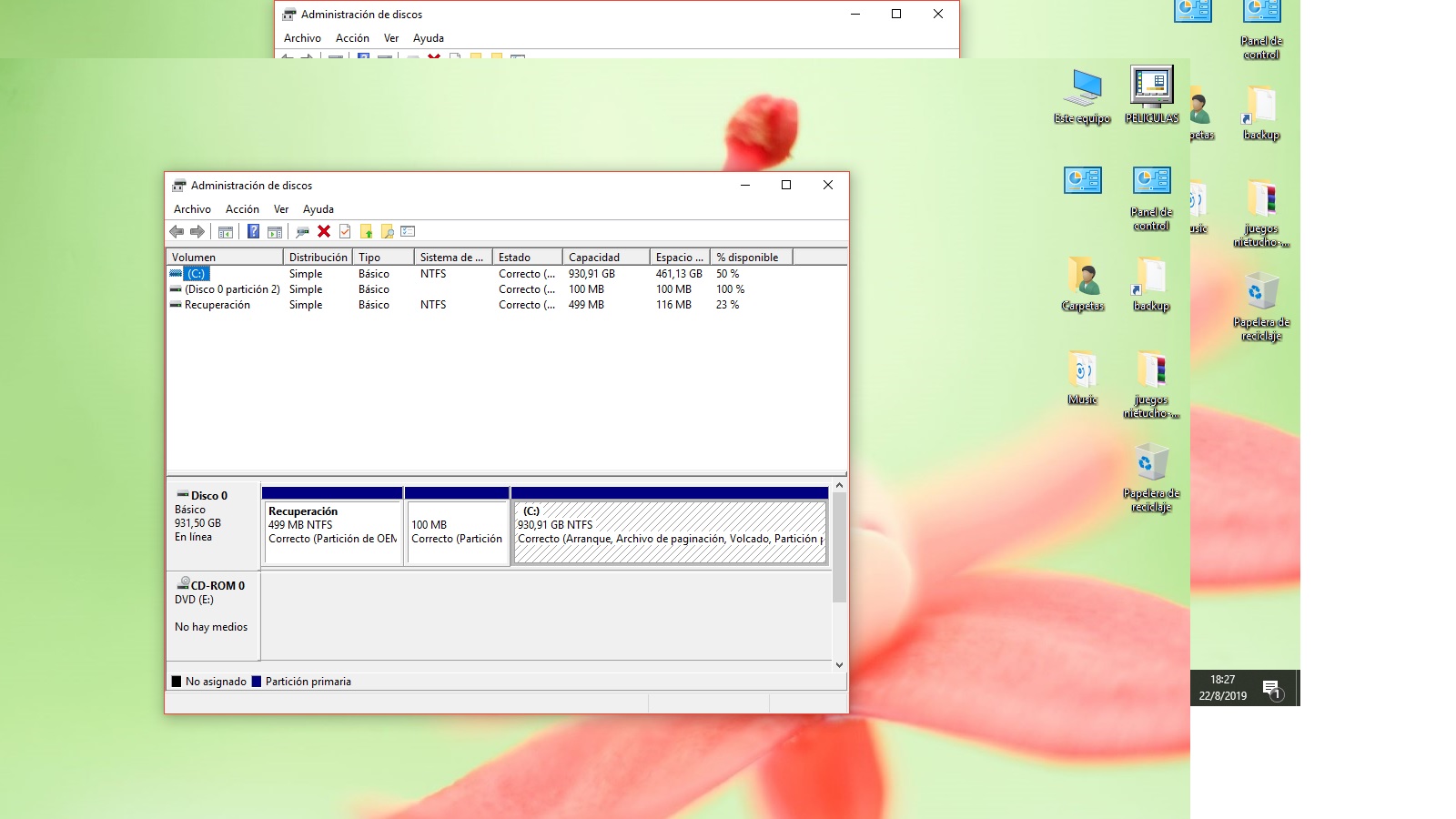Select the (C:) 930,91 GB partition block
This screenshot has width=1456, height=819.
point(670,532)
